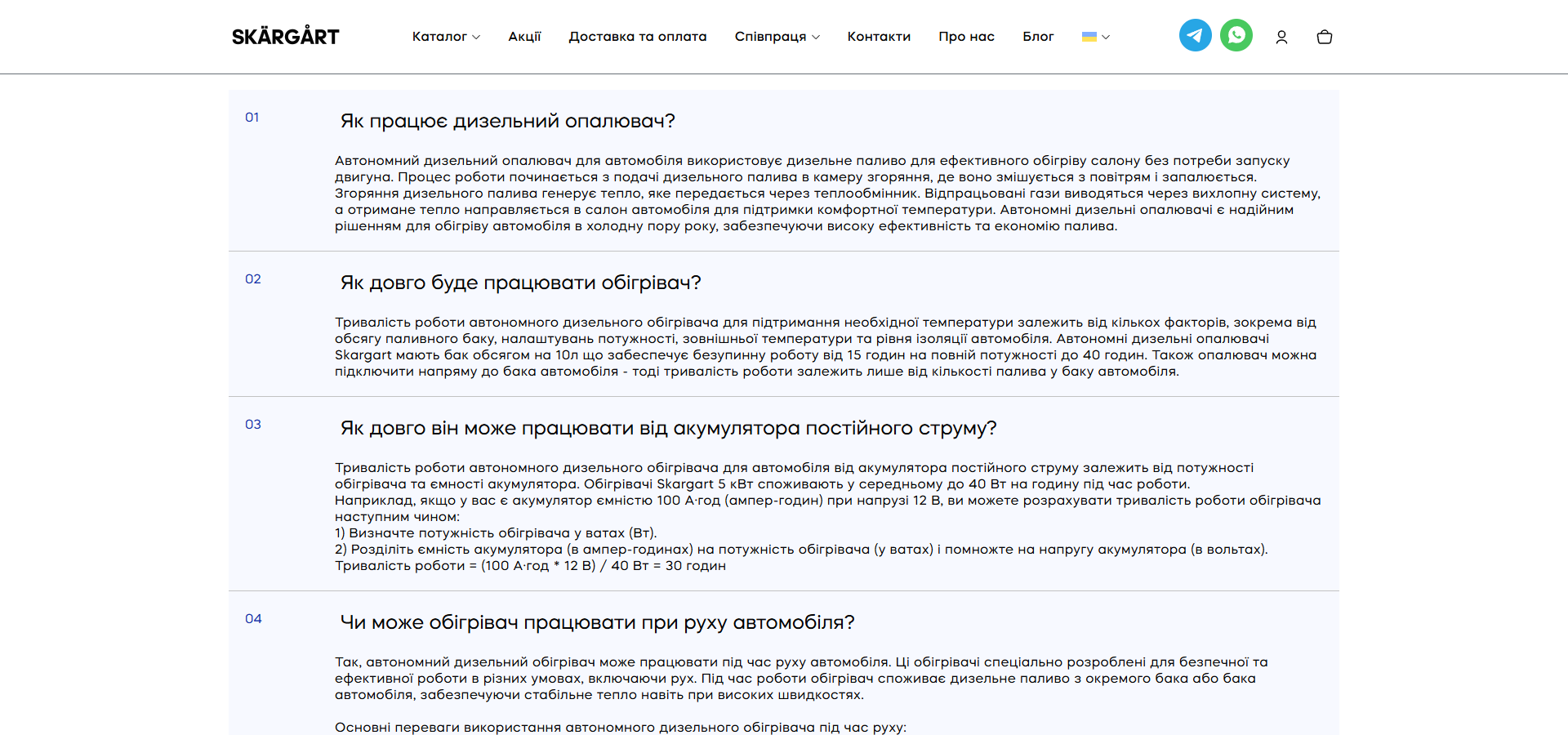Click the FAQ number 04
Viewport: 1568px width, 735px height.
coord(253,619)
